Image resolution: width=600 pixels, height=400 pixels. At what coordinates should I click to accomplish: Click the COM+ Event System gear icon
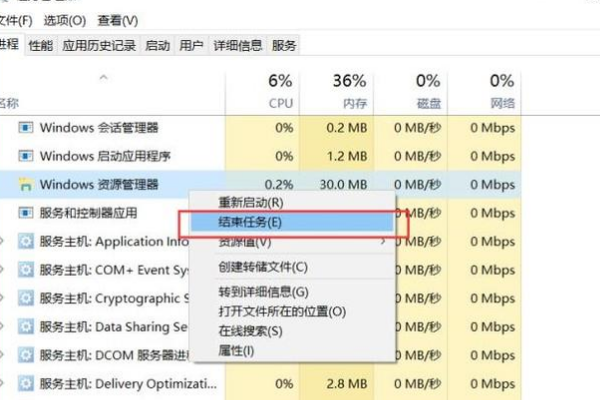pos(27,270)
